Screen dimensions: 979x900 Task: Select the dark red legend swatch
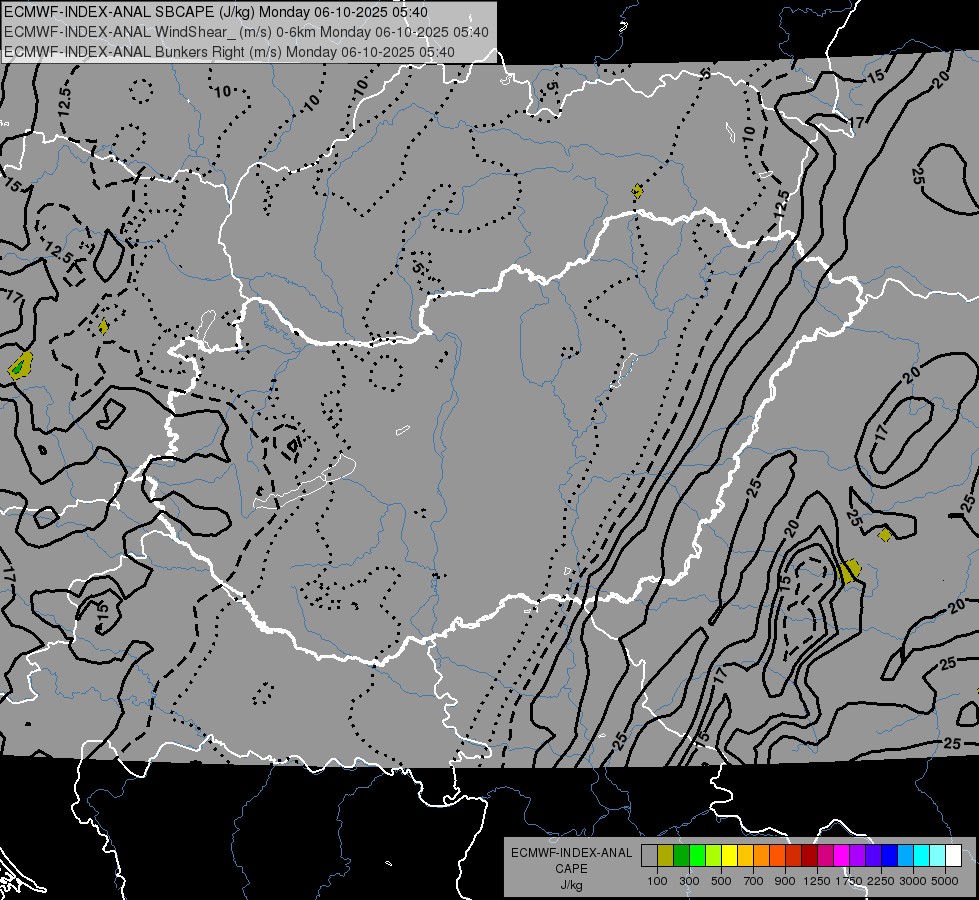pyautogui.click(x=809, y=855)
